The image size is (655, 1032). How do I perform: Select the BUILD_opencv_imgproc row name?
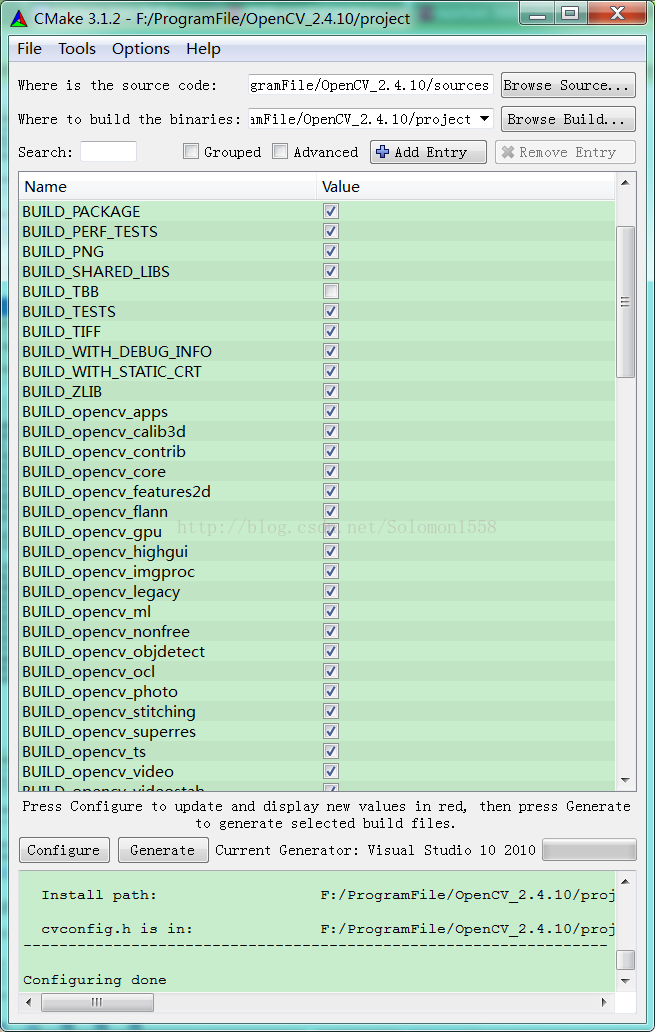point(109,571)
